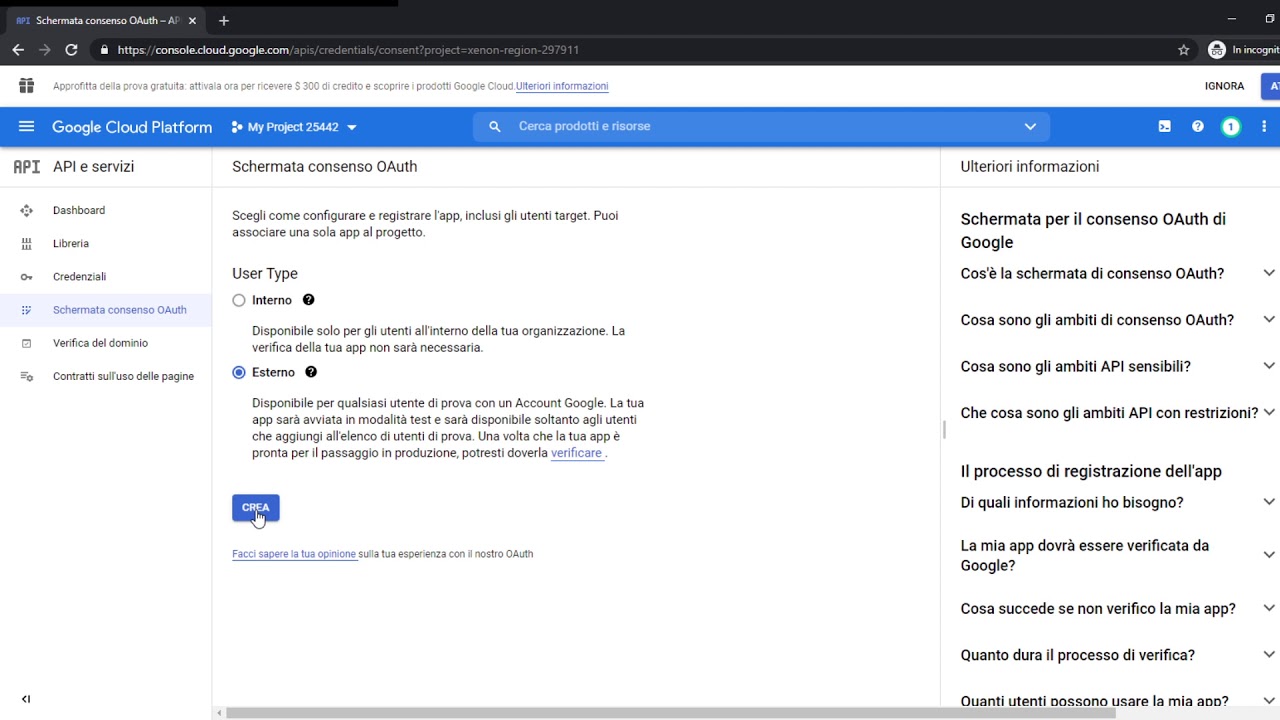1280x720 pixels.
Task: Click the Cerca prodotti e risorse search field
Action: [x=760, y=126]
